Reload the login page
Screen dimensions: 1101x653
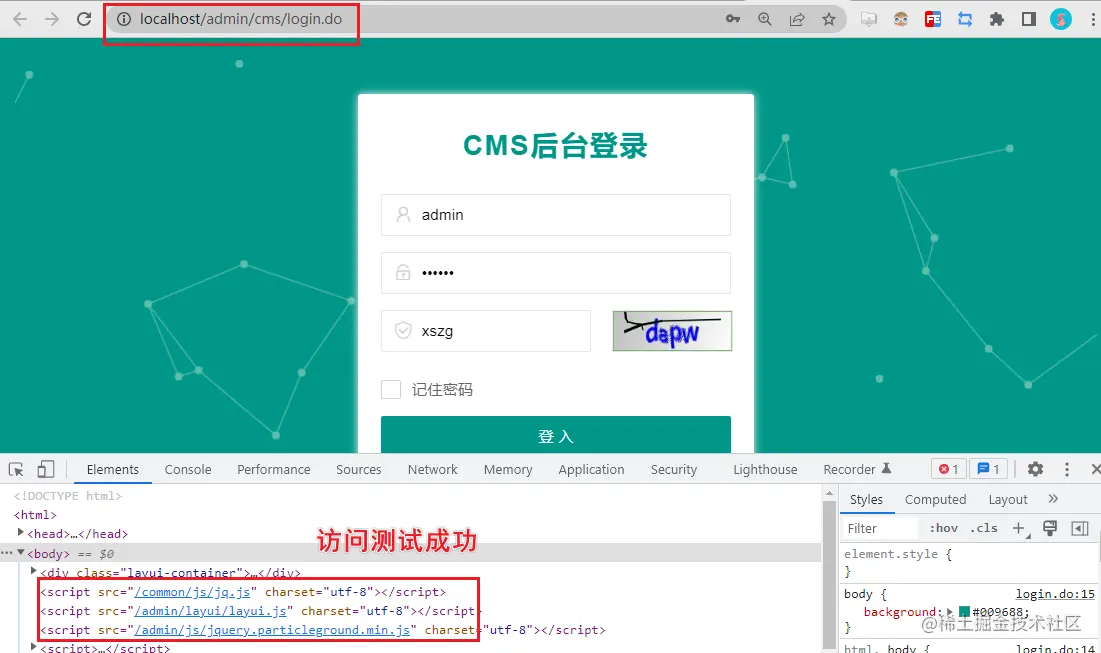84,20
